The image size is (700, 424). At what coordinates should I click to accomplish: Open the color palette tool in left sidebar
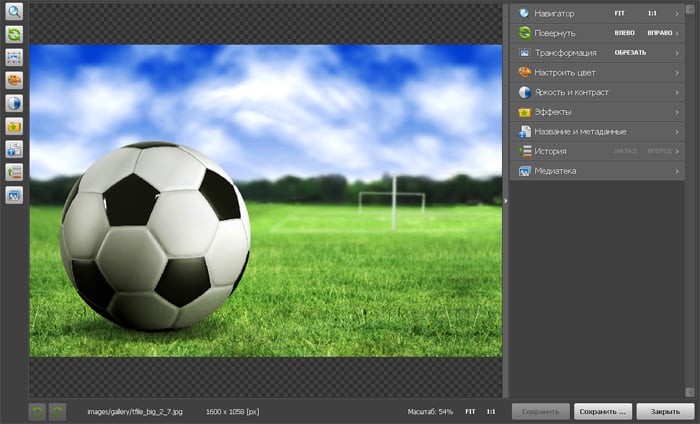(15, 81)
